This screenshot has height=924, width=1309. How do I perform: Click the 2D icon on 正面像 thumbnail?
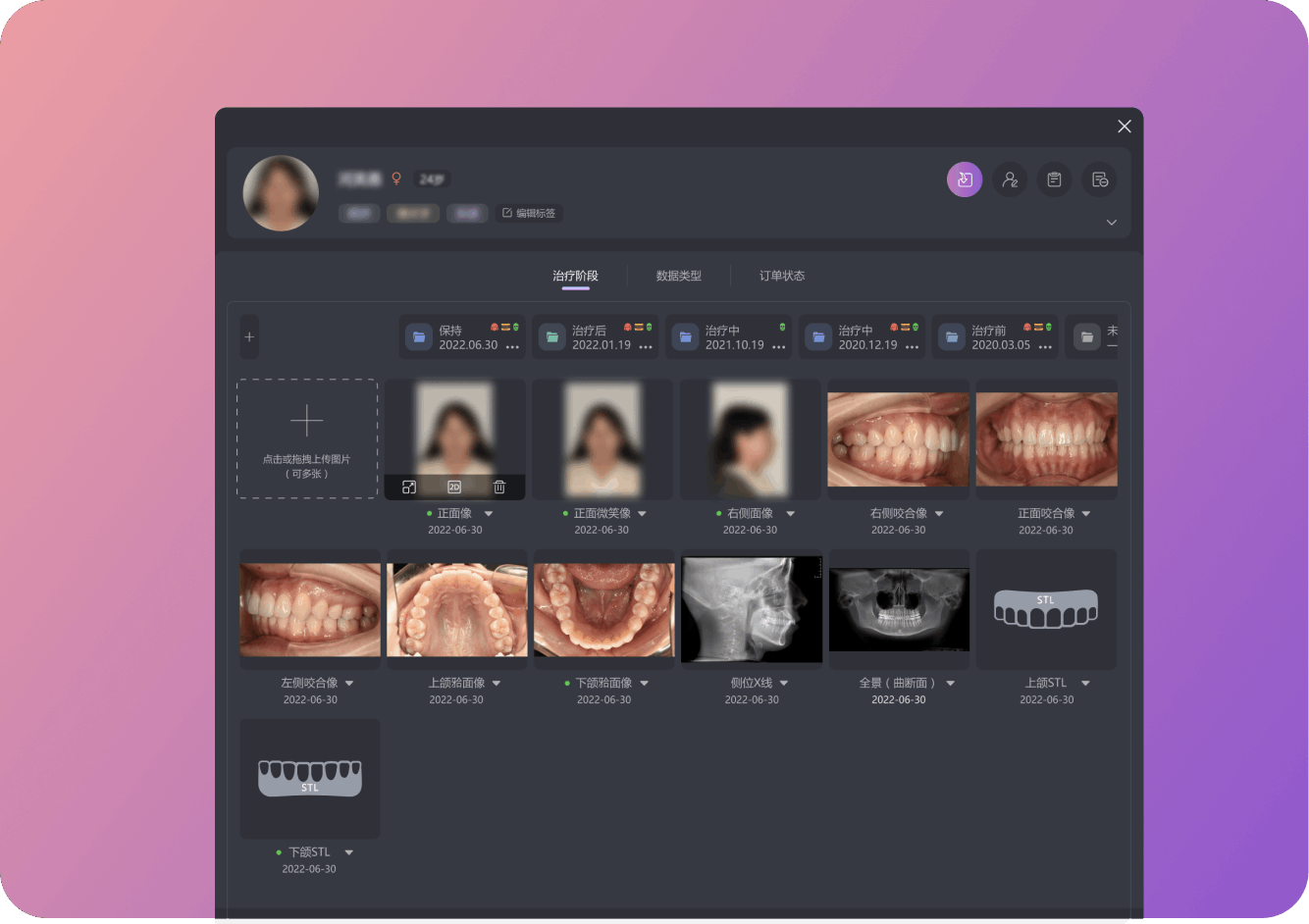coord(454,487)
